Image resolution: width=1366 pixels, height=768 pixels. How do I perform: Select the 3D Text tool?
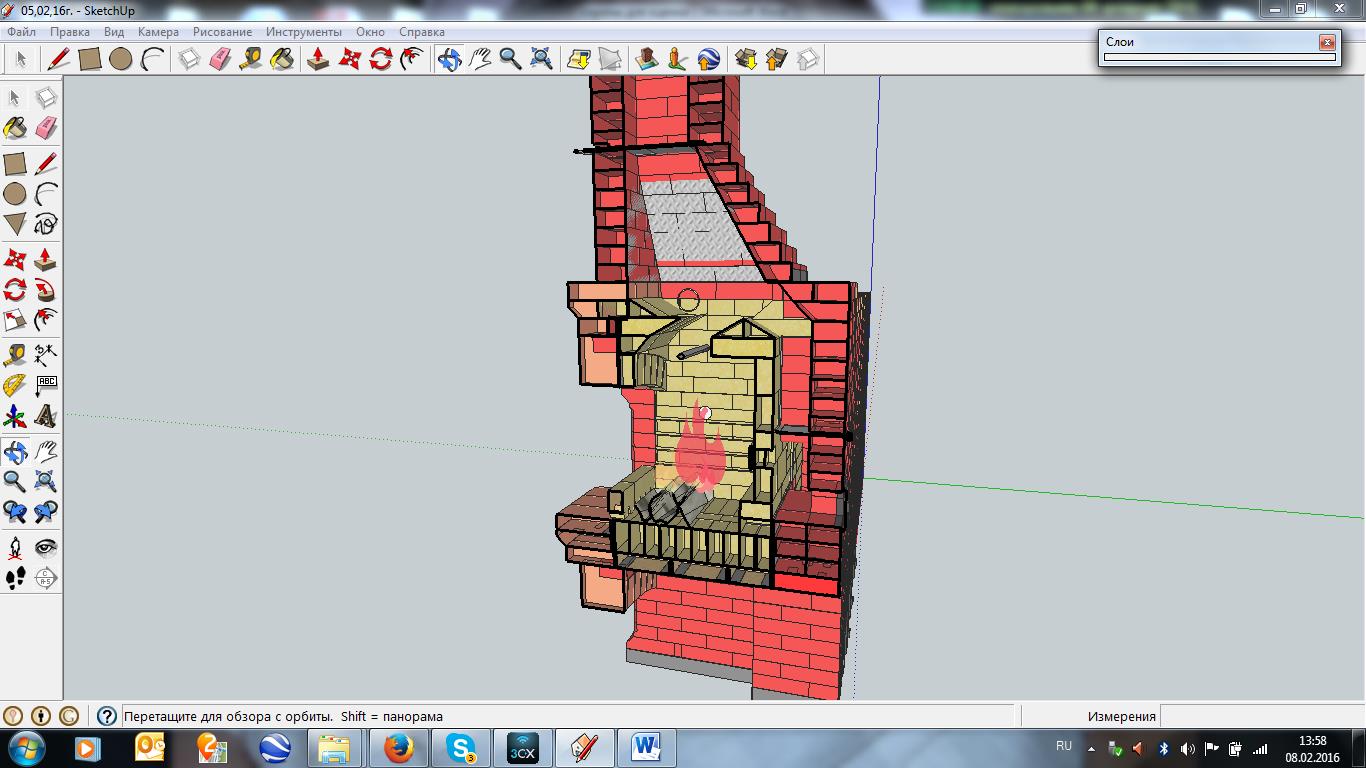tap(46, 416)
